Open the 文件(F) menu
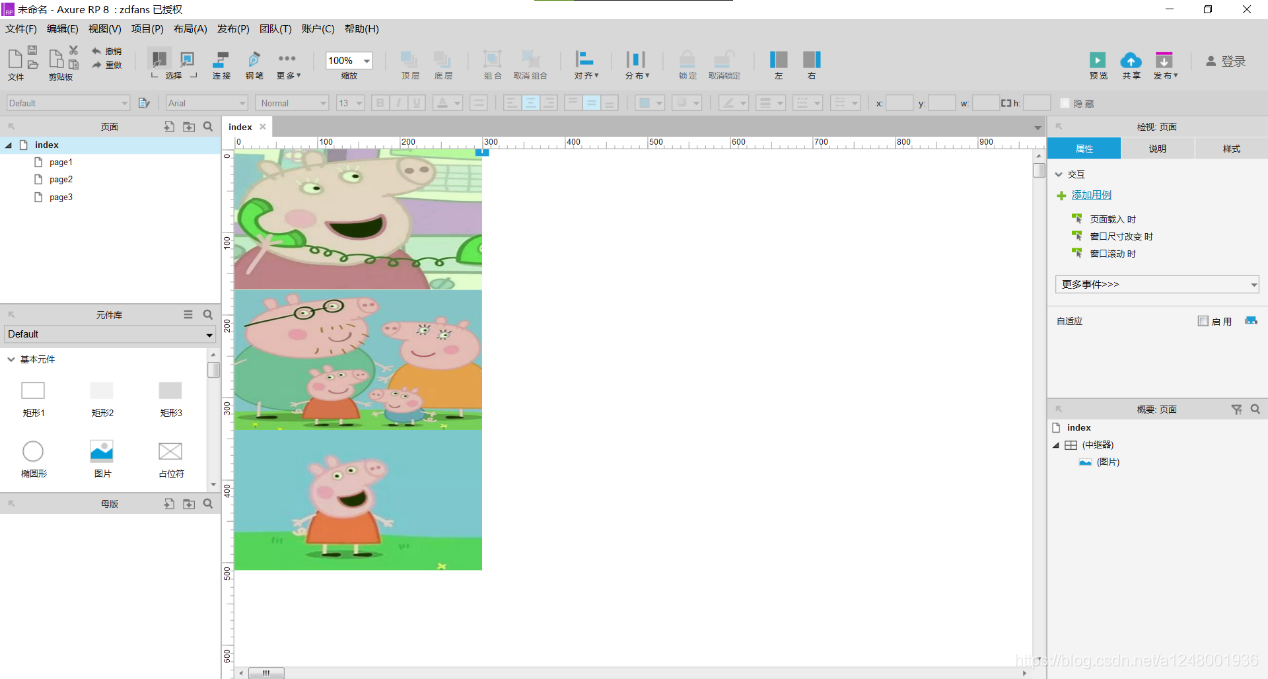The image size is (1268, 679). coord(21,29)
